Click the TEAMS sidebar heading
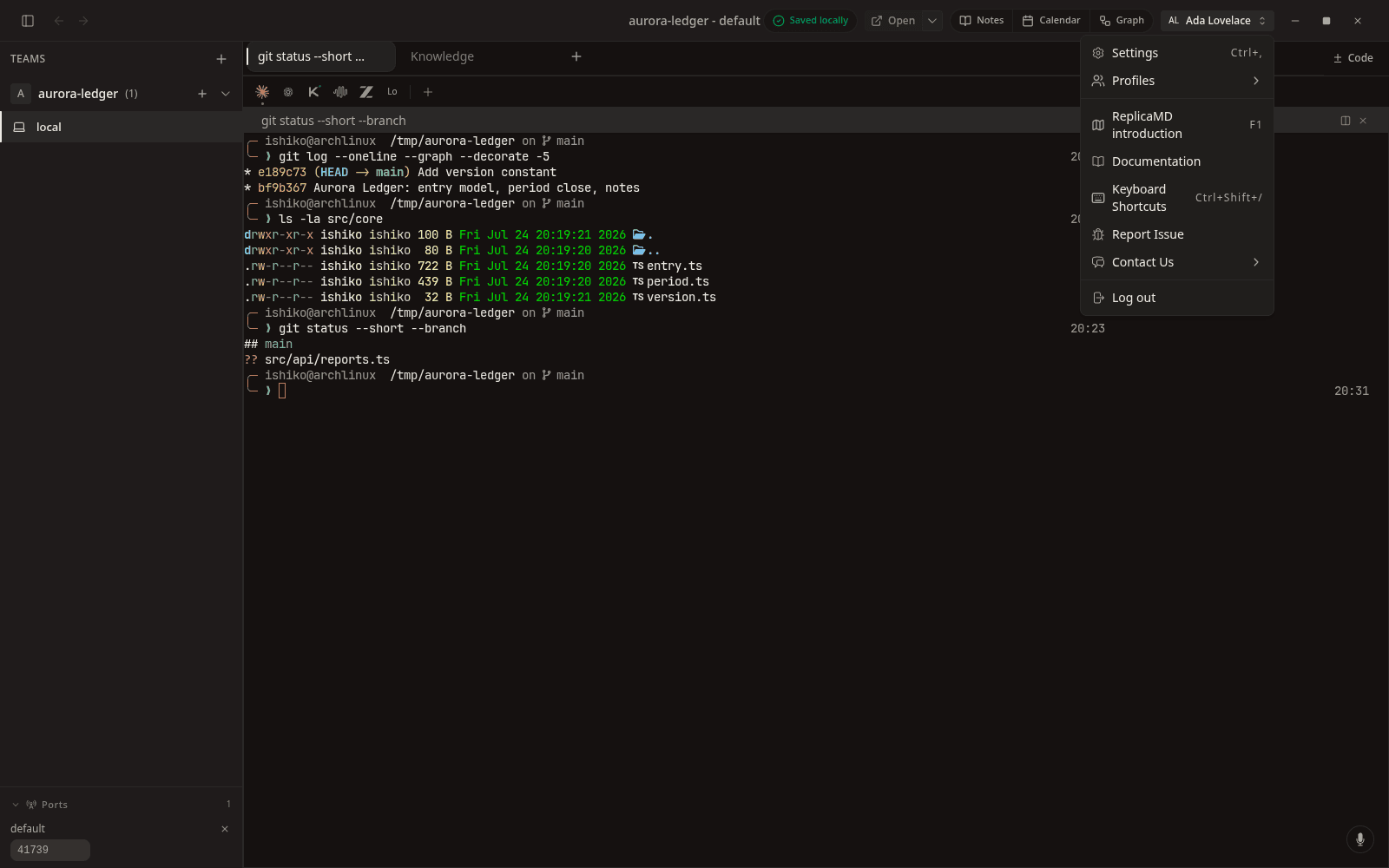The width and height of the screenshot is (1389, 868). (28, 59)
